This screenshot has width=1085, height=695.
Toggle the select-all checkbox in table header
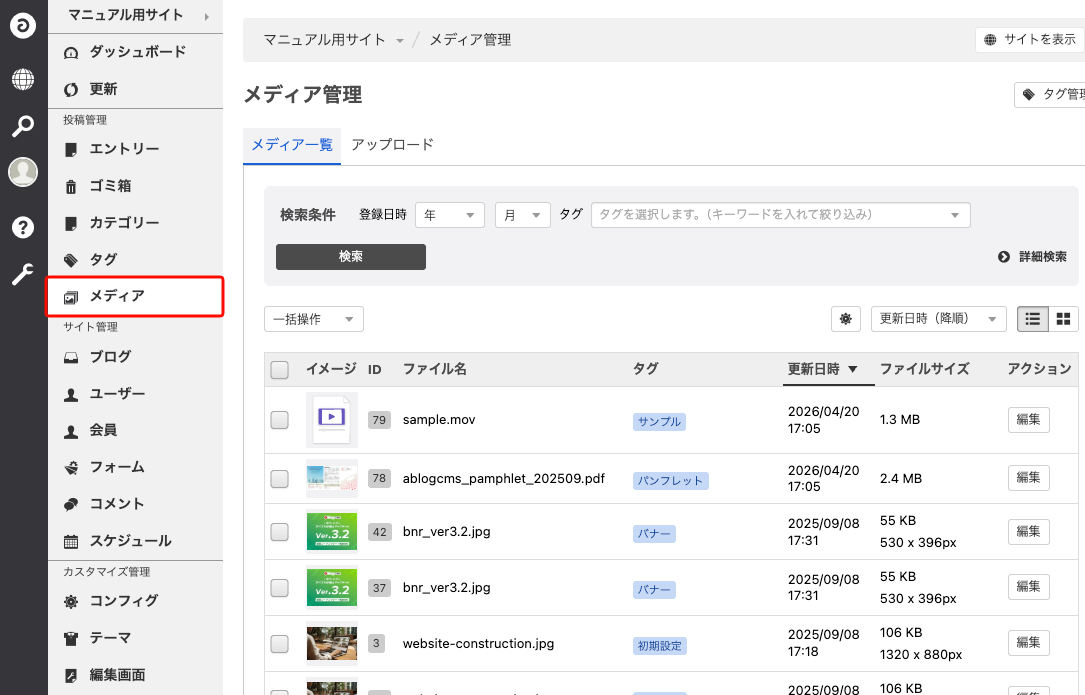pyautogui.click(x=280, y=370)
